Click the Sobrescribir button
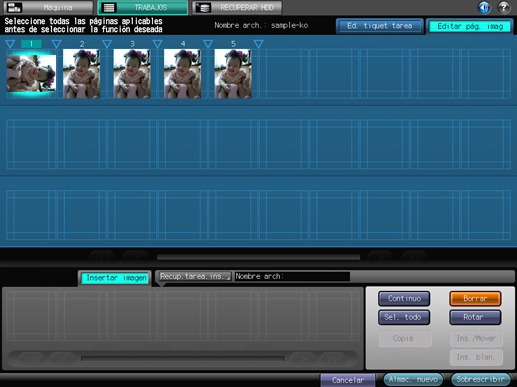This screenshot has width=517, height=387. tap(480, 379)
